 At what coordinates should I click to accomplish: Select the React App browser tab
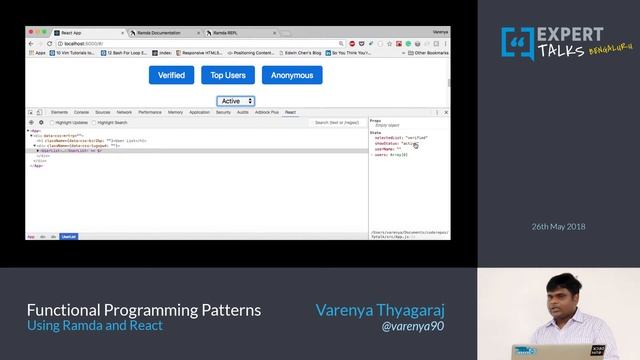click(x=88, y=33)
